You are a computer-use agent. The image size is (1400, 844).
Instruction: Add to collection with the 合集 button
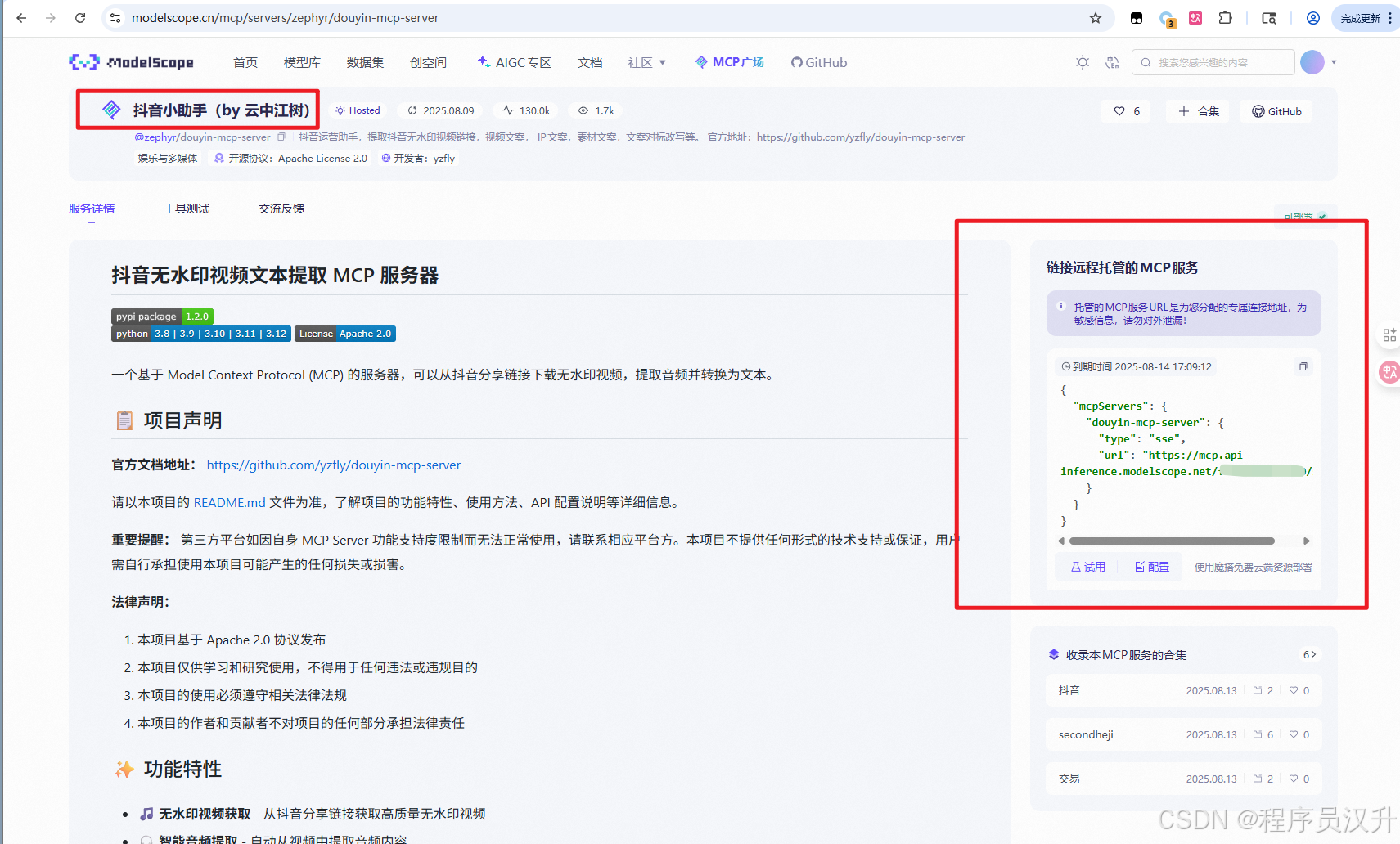coord(1199,111)
